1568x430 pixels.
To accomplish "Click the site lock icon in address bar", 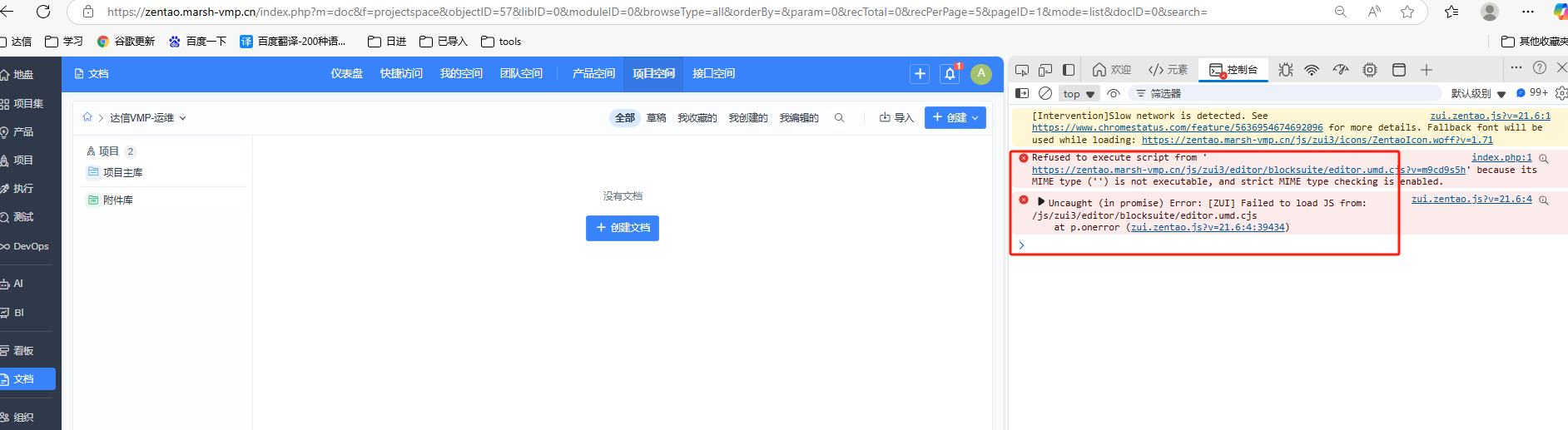I will (x=87, y=12).
